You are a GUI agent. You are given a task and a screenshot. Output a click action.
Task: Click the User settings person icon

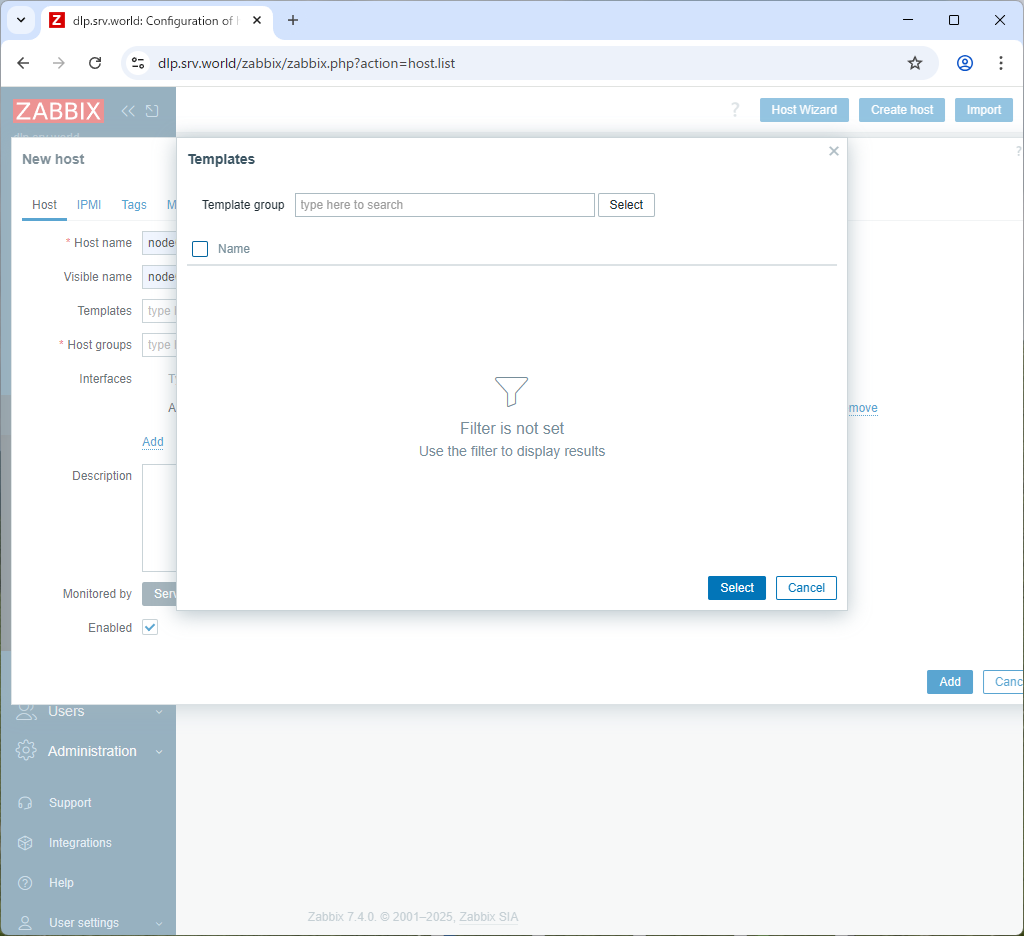(x=24, y=923)
